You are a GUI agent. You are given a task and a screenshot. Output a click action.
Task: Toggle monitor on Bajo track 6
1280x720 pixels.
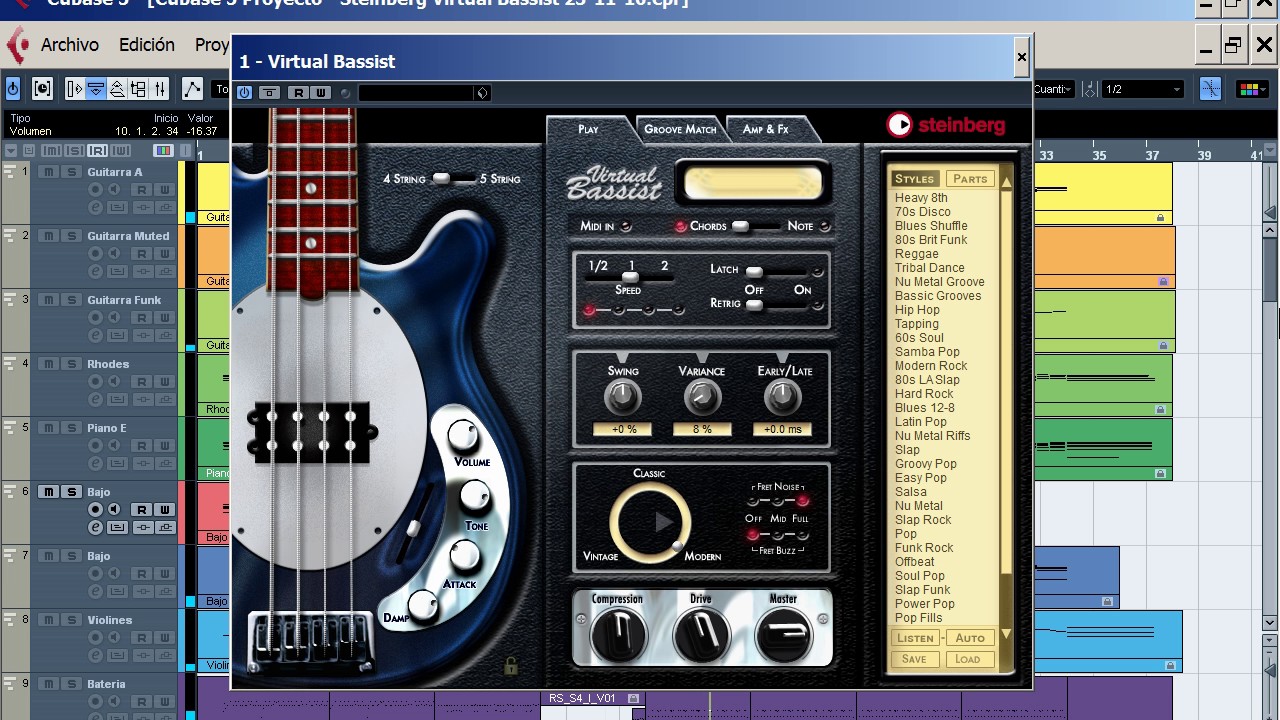tap(114, 510)
